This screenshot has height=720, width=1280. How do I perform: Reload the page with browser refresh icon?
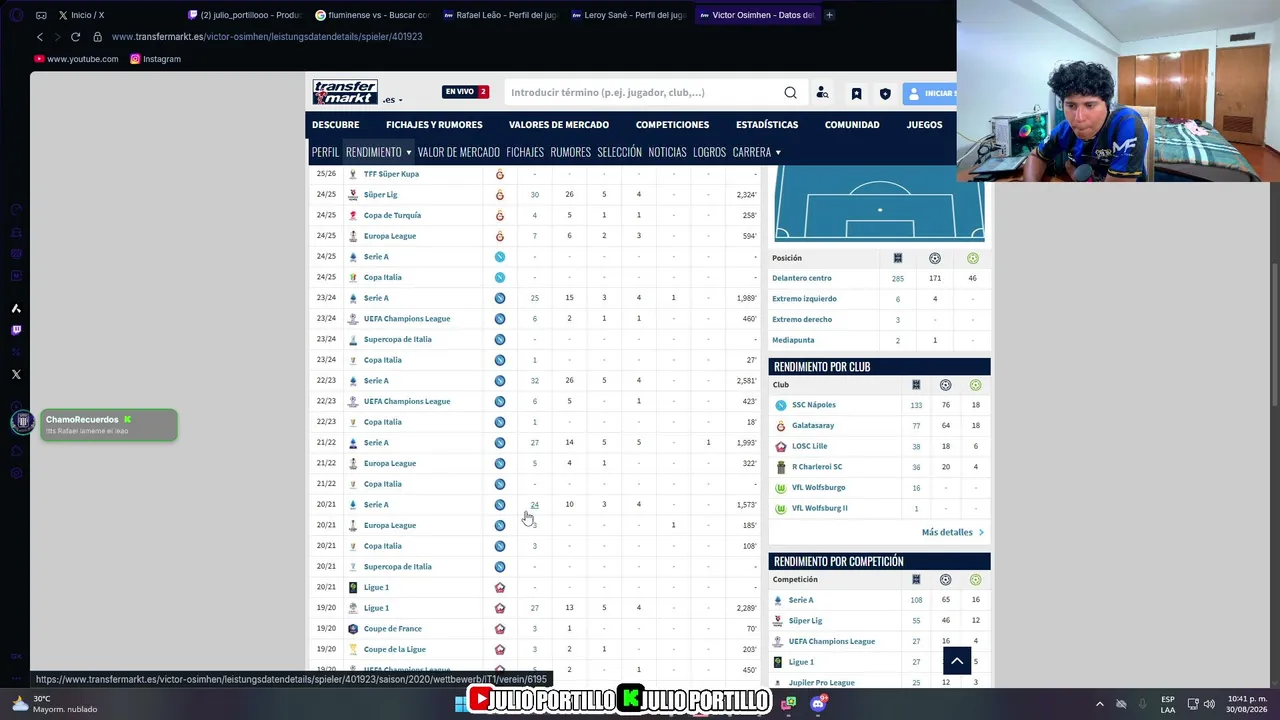(75, 37)
